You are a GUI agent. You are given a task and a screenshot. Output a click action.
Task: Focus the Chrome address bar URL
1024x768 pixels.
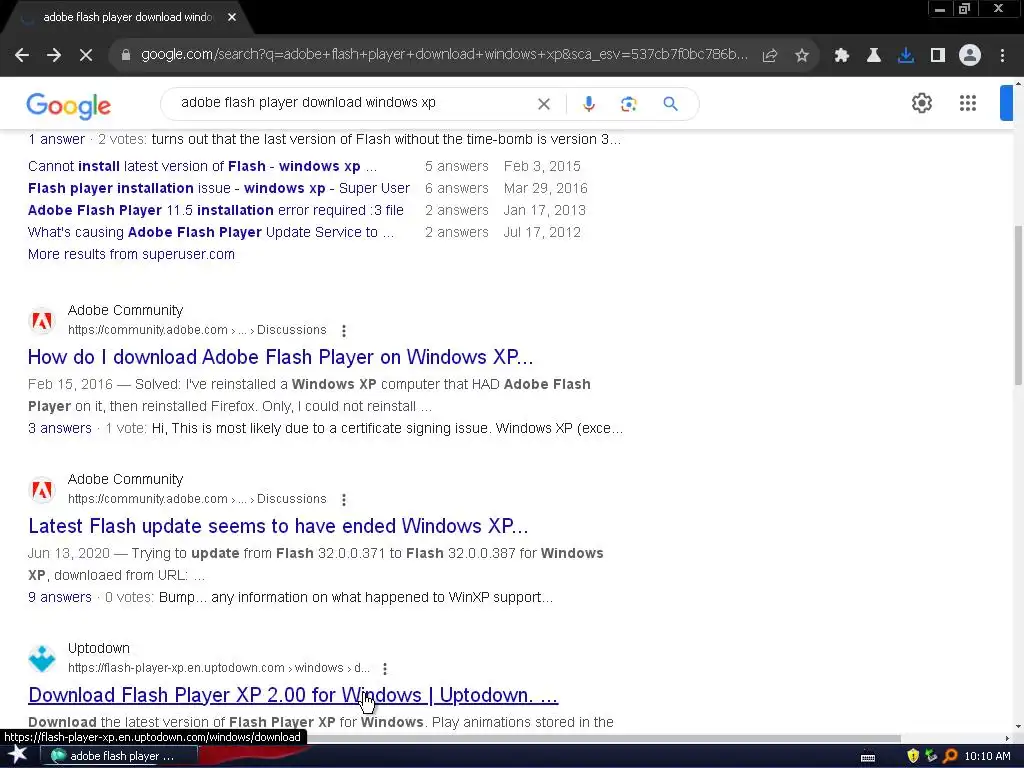point(444,55)
